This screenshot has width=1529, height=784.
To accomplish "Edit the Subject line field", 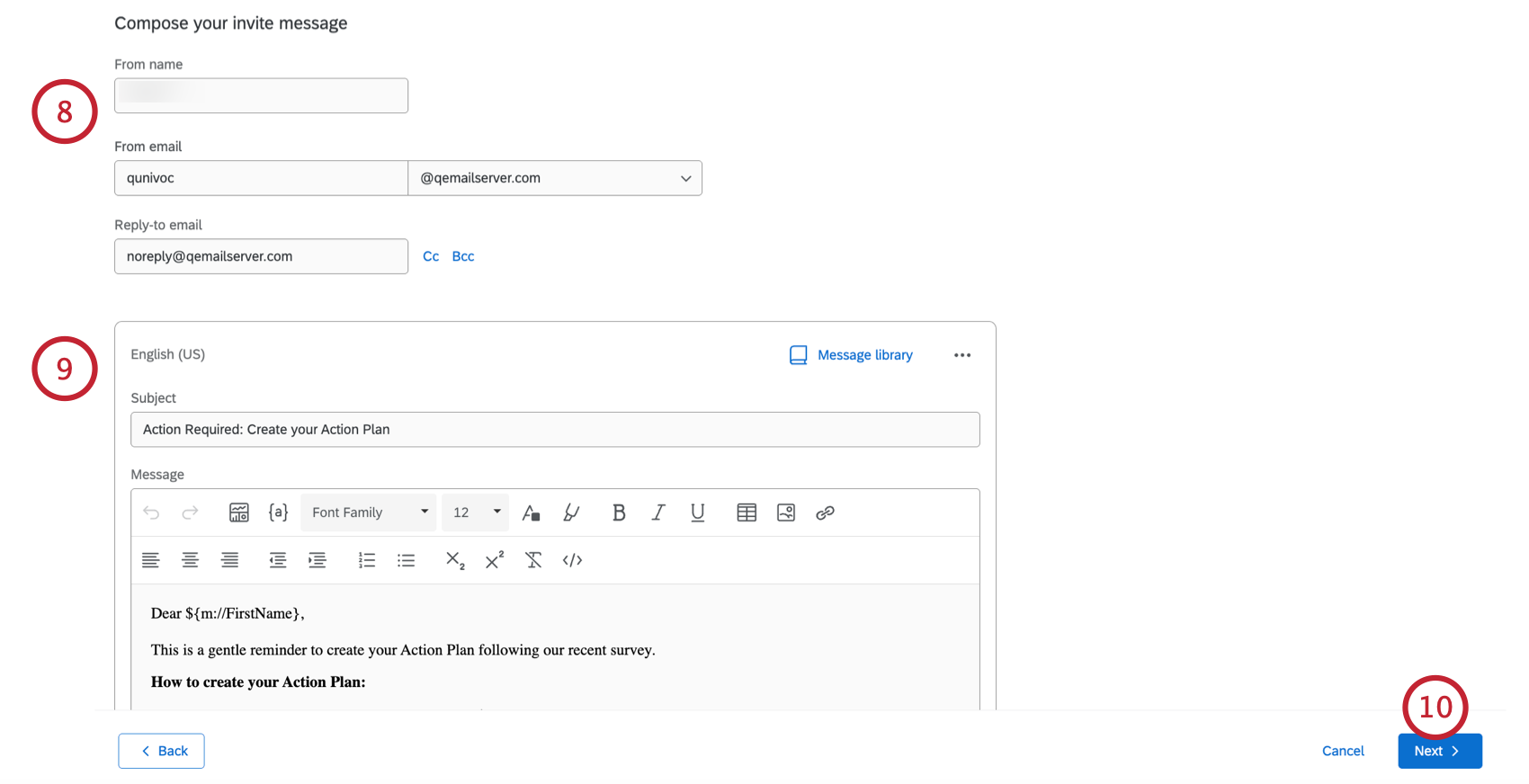I will (x=555, y=430).
